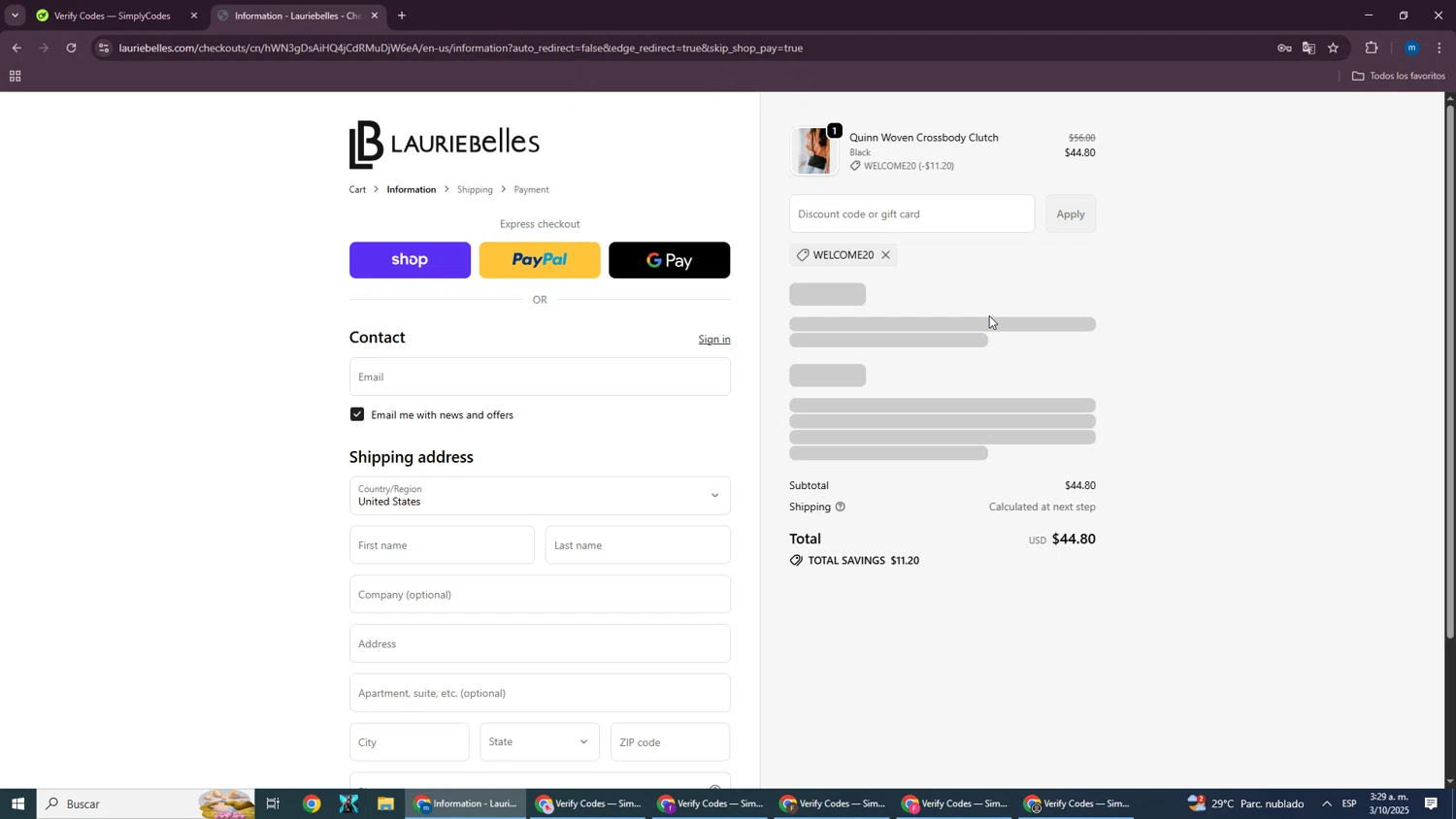Image resolution: width=1456 pixels, height=819 pixels.
Task: Focus the Email input field
Action: pos(540,377)
